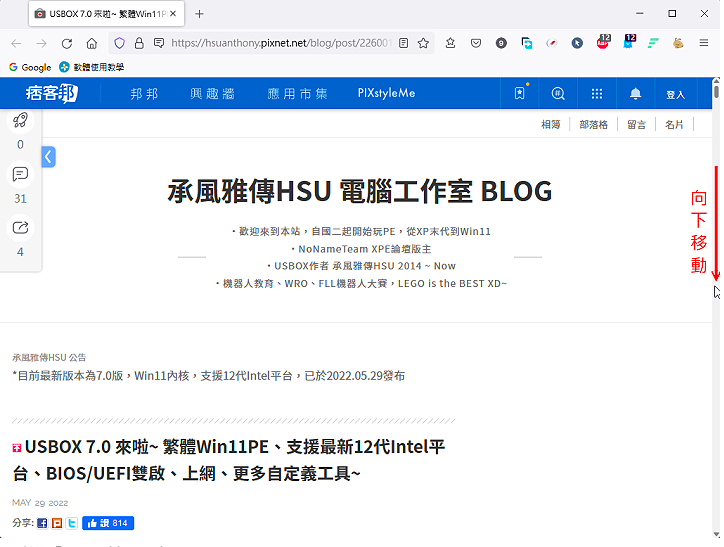Screen dimensions: 724x547
Task: Go to the 名片 section
Action: click(674, 124)
